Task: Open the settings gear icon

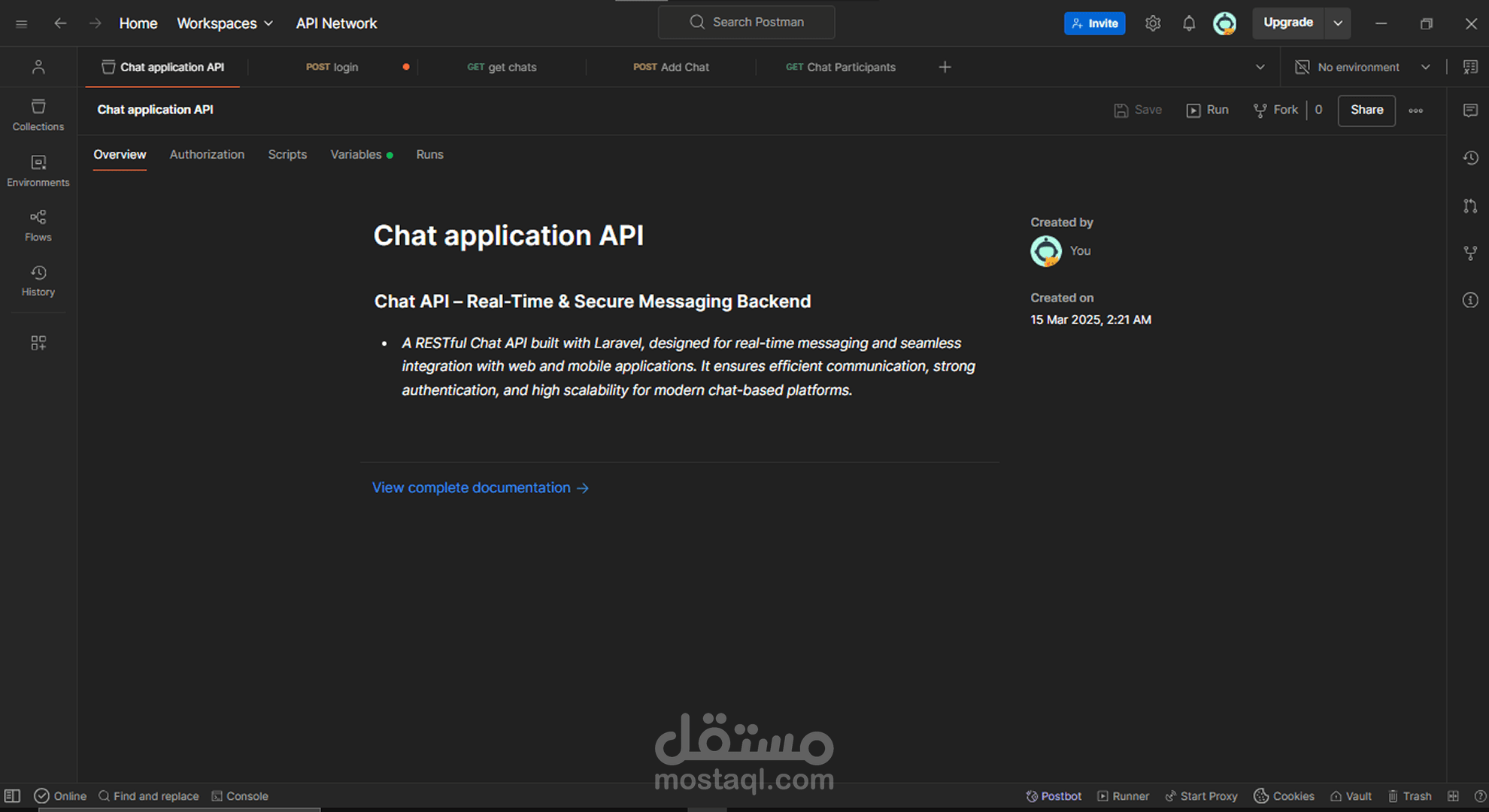Action: (1152, 23)
